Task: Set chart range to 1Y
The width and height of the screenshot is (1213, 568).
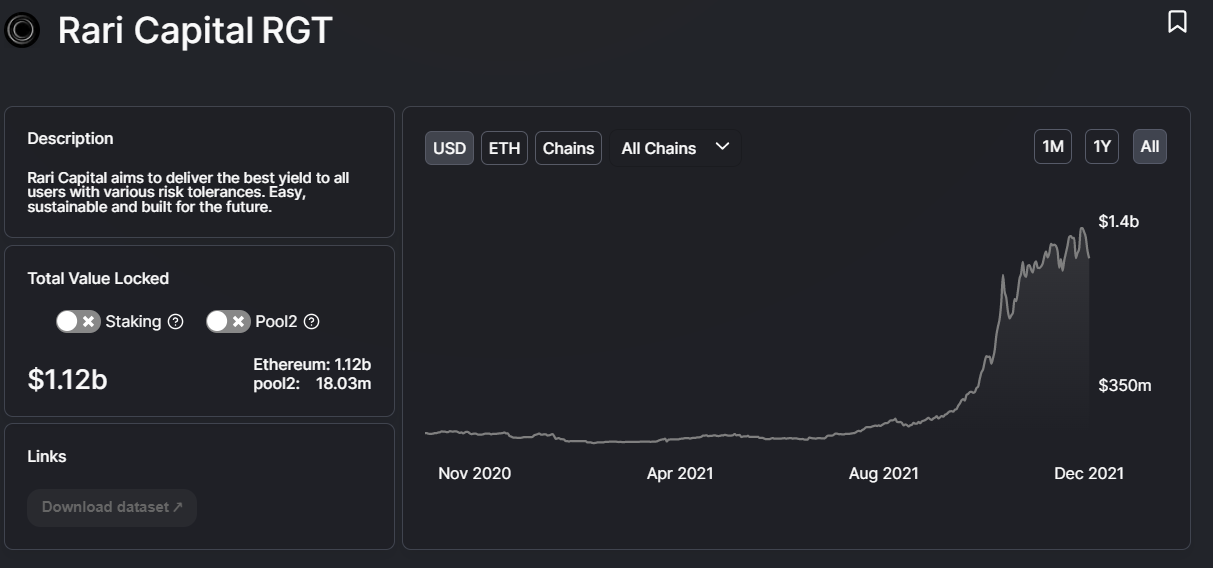Action: click(x=1102, y=147)
